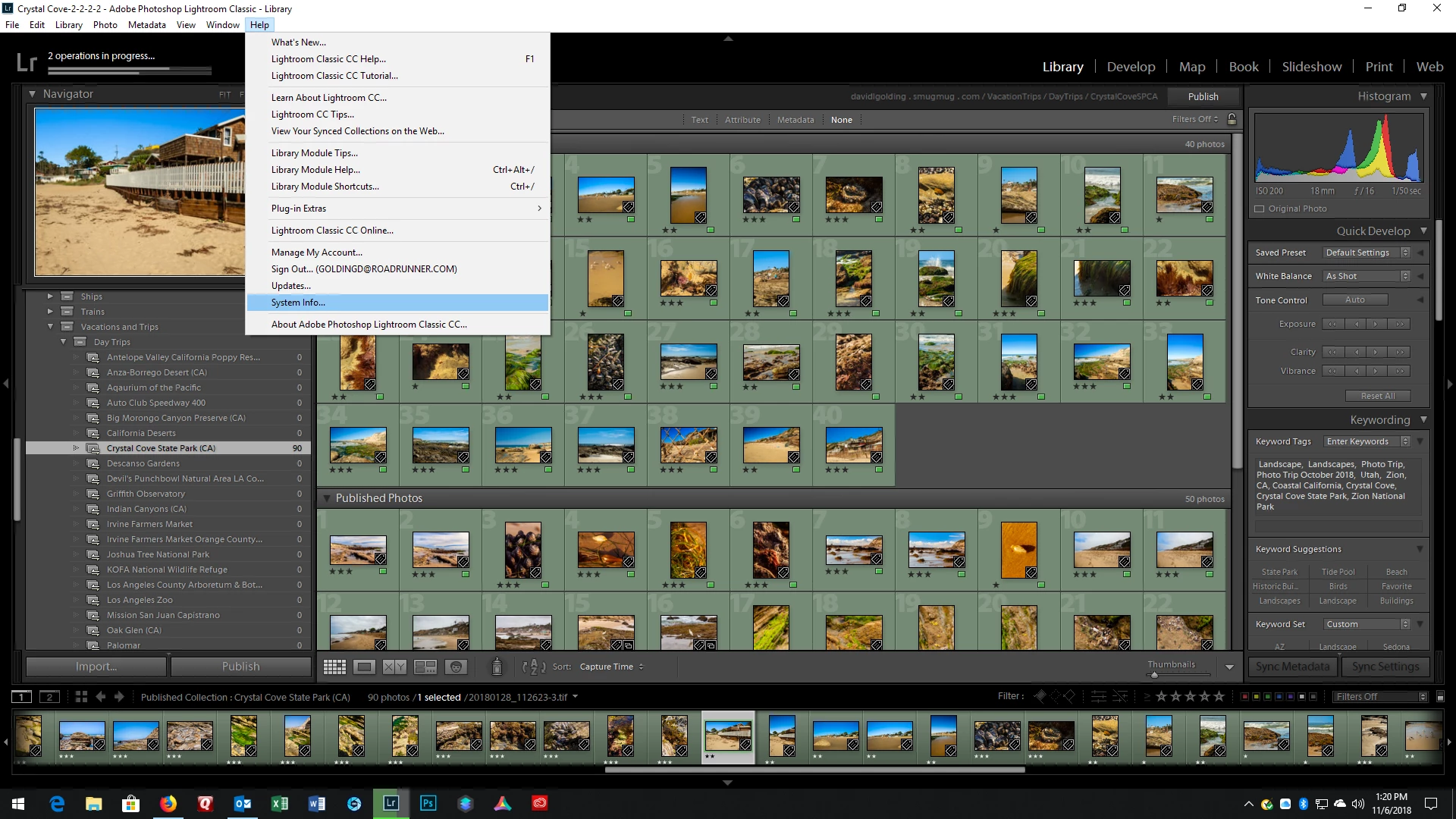Filter by red color label swatch

click(x=1244, y=696)
